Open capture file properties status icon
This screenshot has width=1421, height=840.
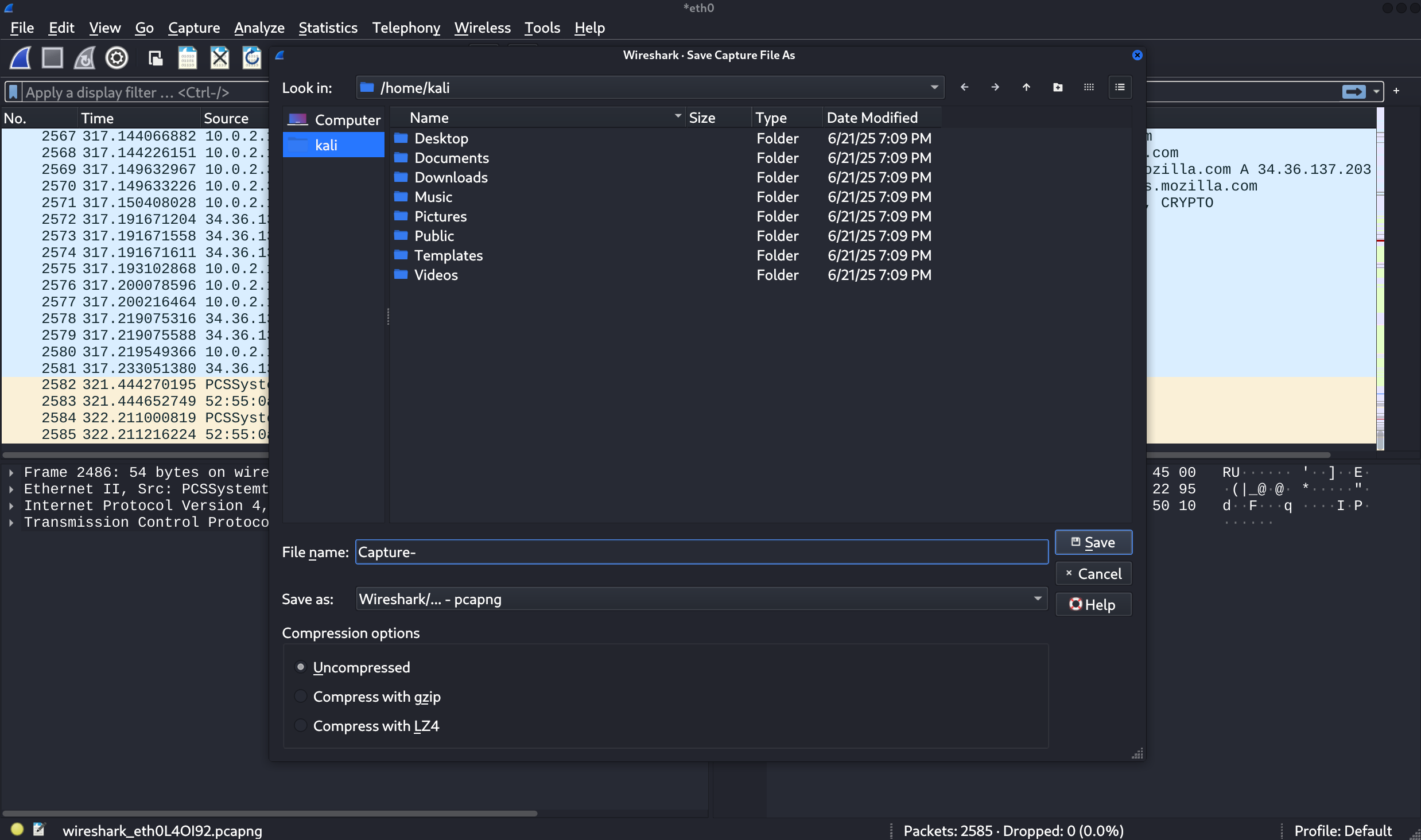coord(39,829)
